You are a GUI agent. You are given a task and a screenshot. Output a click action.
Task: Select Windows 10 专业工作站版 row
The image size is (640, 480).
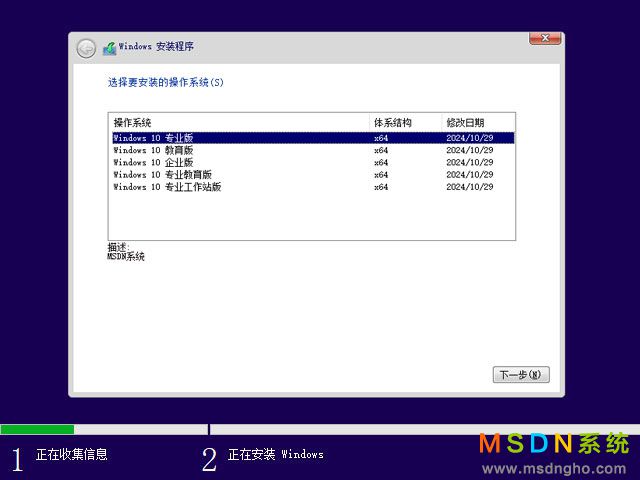(x=313, y=187)
